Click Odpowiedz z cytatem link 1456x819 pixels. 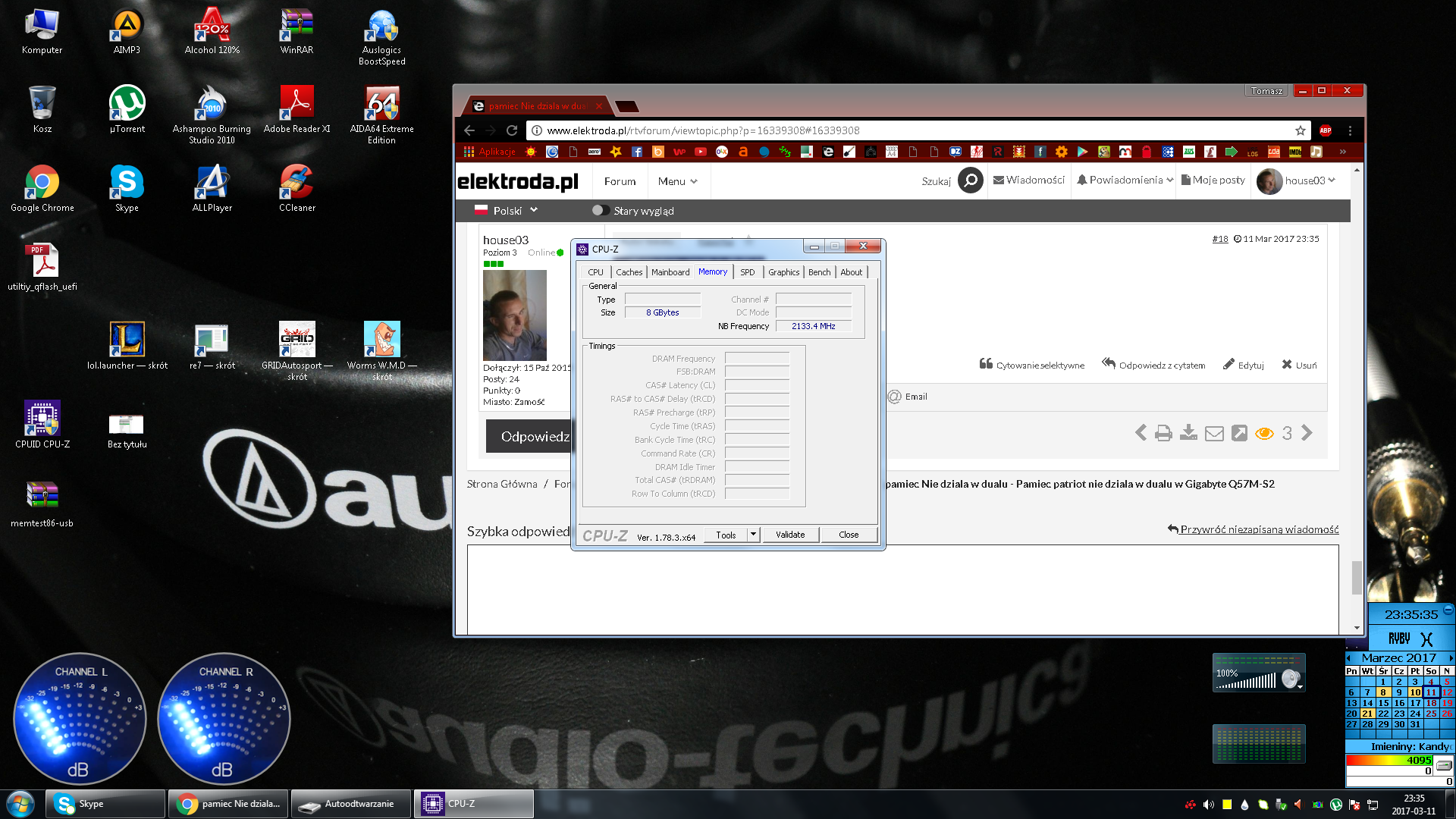click(x=1153, y=365)
